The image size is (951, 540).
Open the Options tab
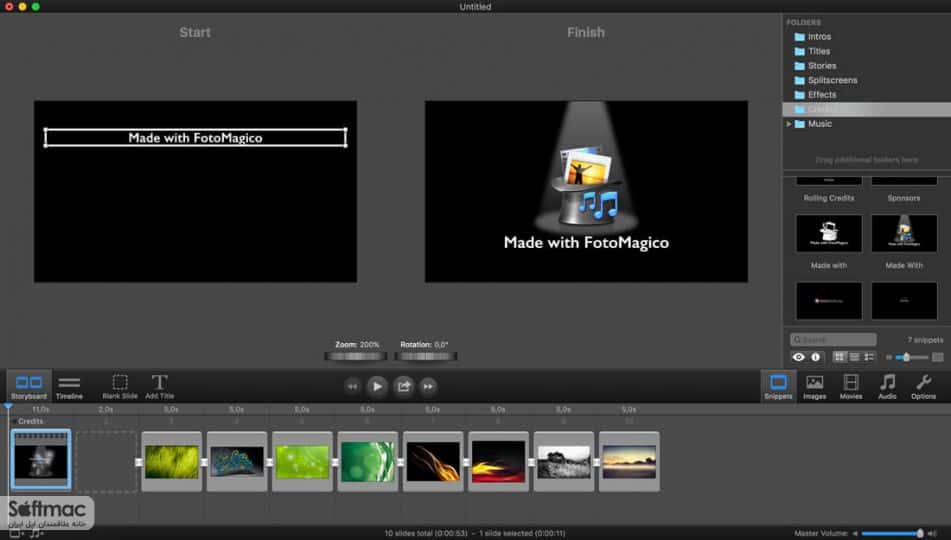(923, 386)
